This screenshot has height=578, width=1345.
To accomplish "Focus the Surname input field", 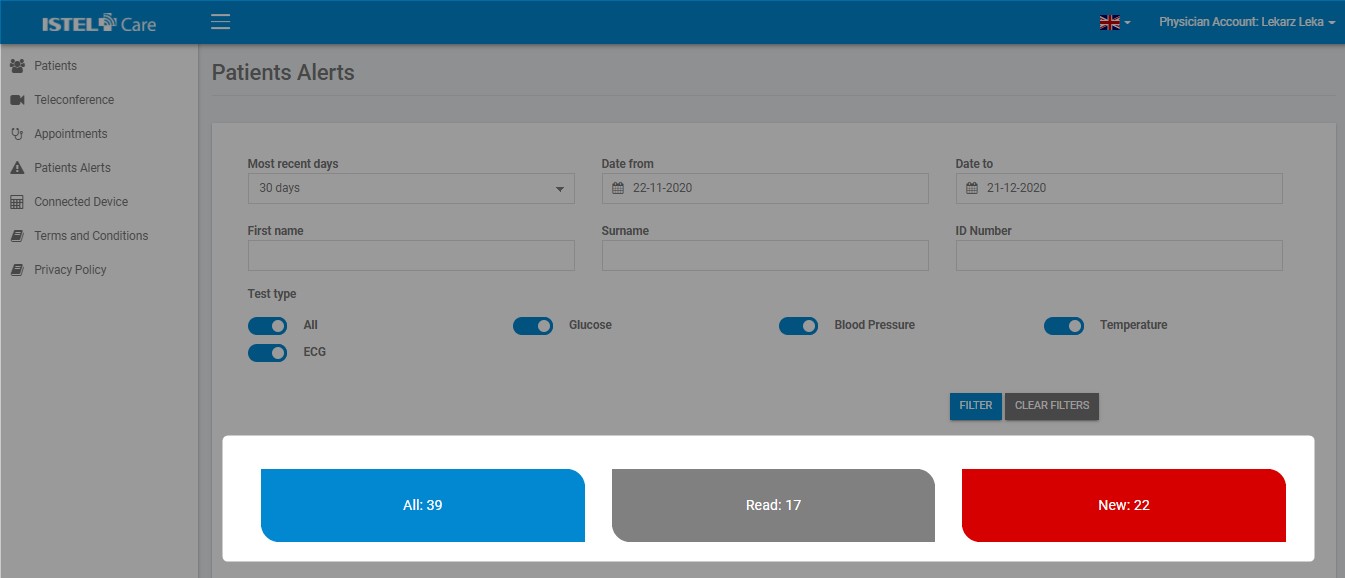I will [x=765, y=255].
